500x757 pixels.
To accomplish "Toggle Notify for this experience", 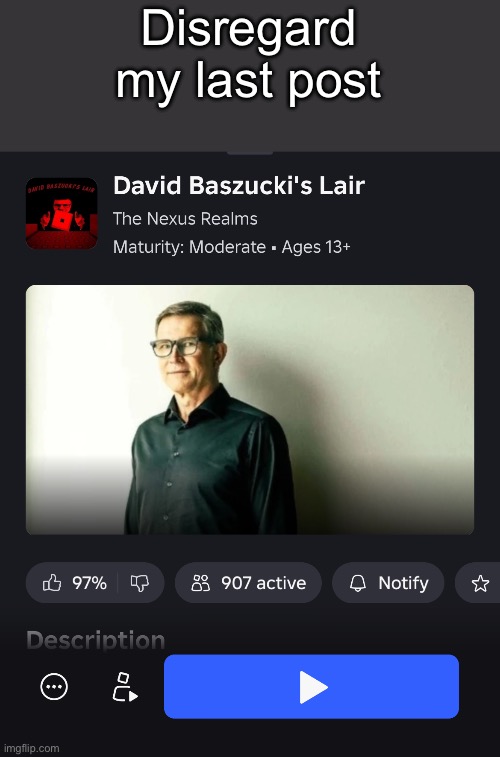I will pyautogui.click(x=388, y=583).
